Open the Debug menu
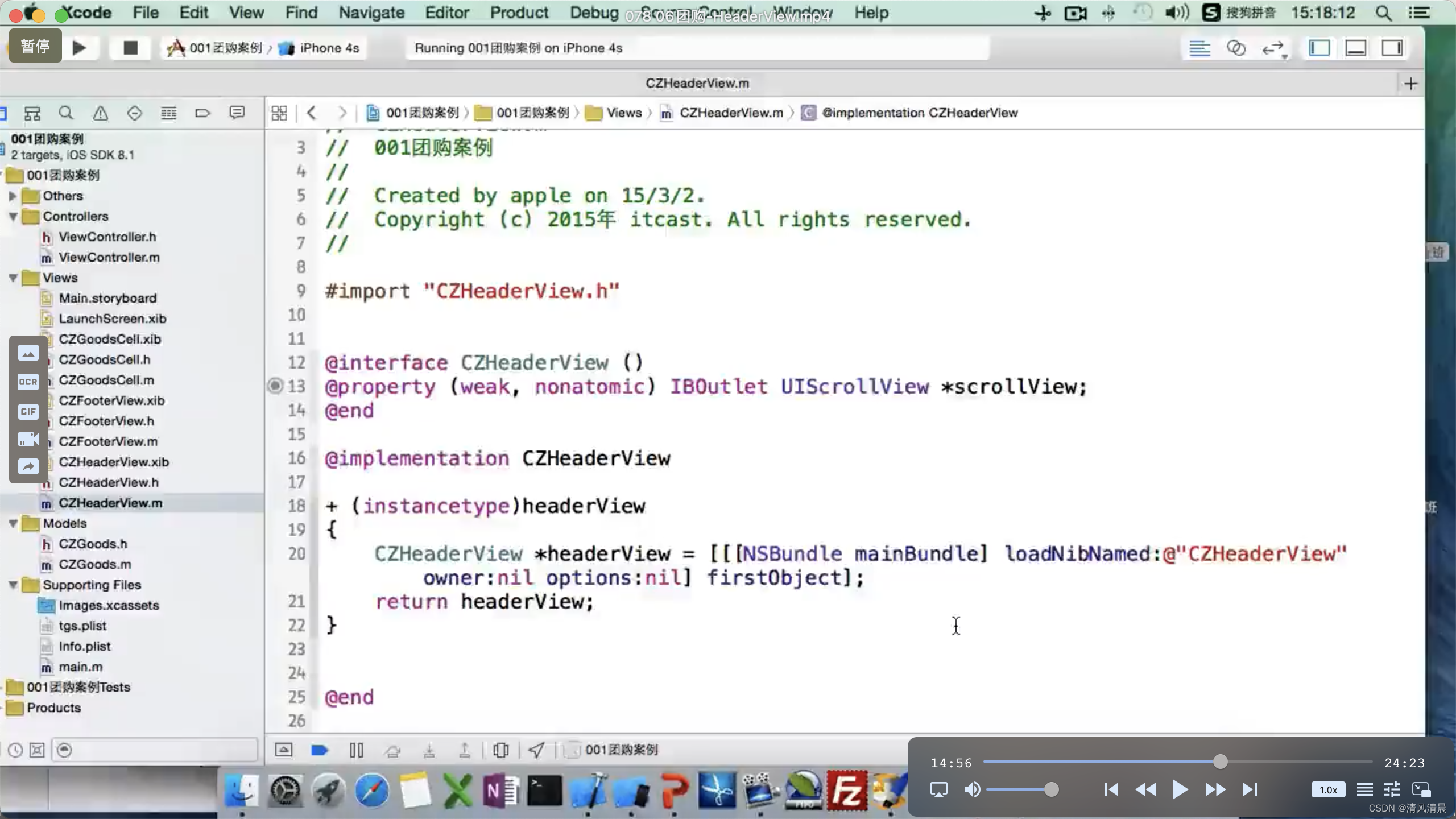1456x819 pixels. (594, 13)
